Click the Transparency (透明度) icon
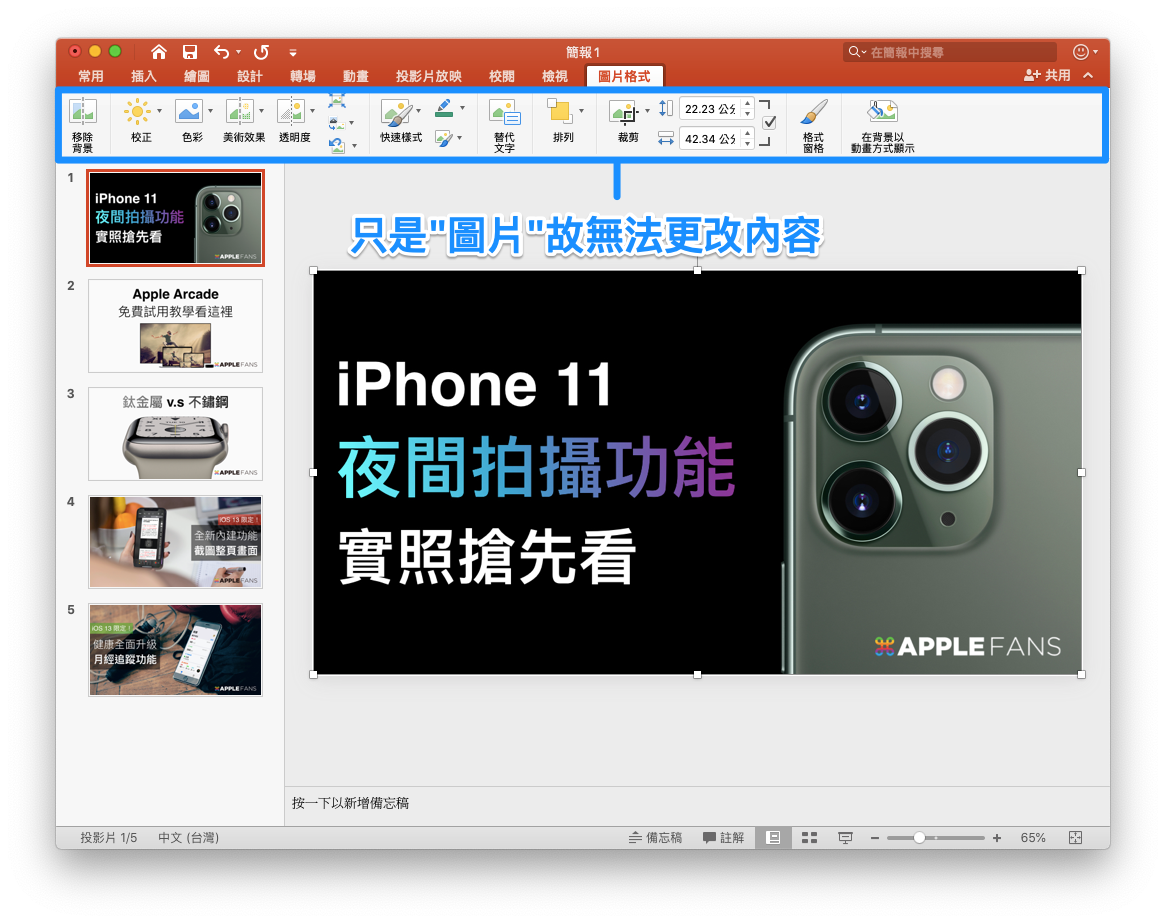Screen dimensions: 1166x923 (x=292, y=112)
